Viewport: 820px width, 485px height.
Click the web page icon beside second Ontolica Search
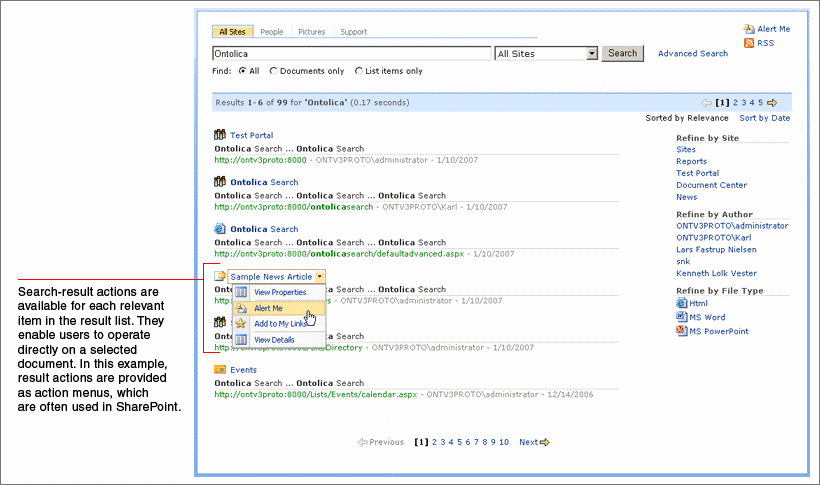[220, 229]
